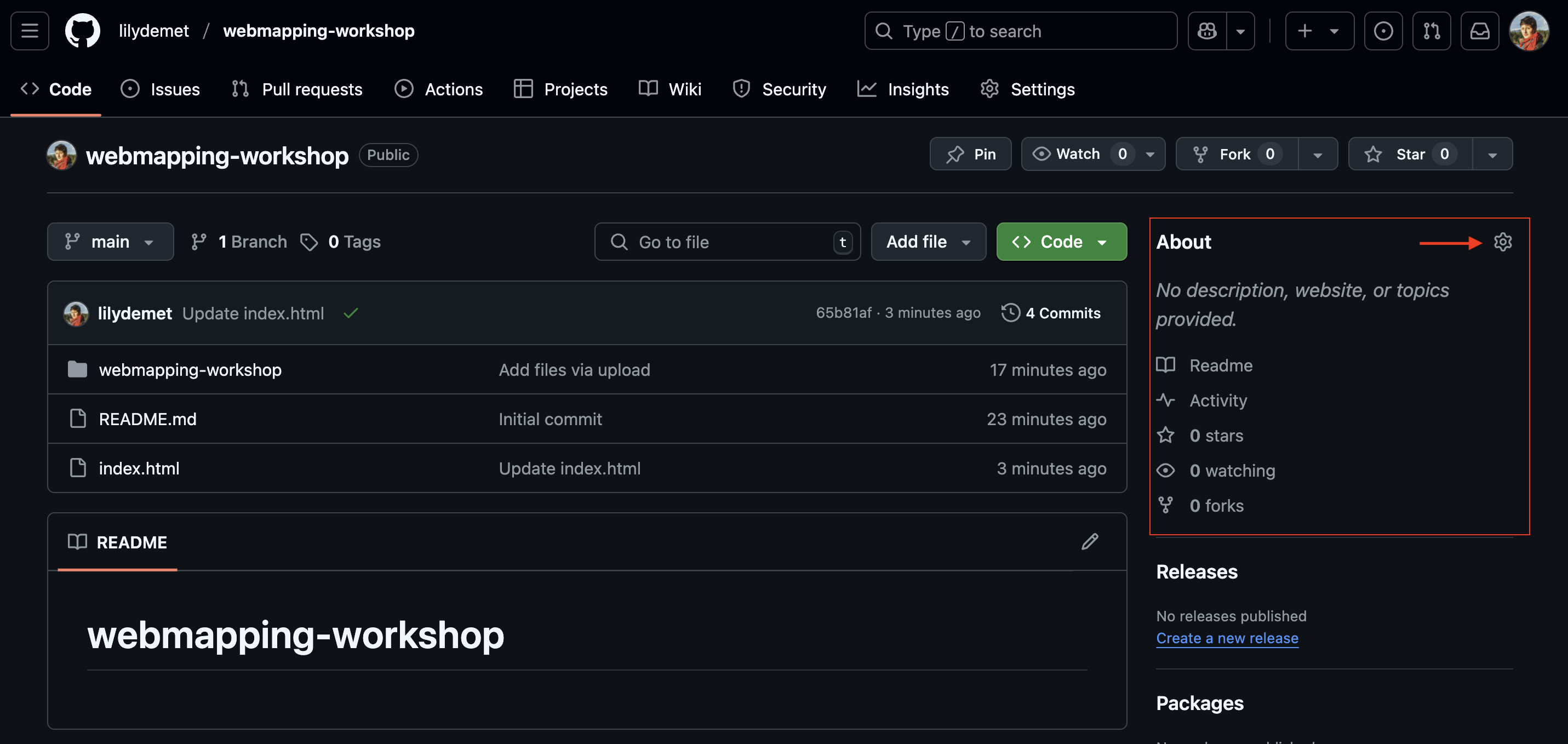This screenshot has height=744, width=1568.
Task: Switch to the Insights tab
Action: click(x=903, y=89)
